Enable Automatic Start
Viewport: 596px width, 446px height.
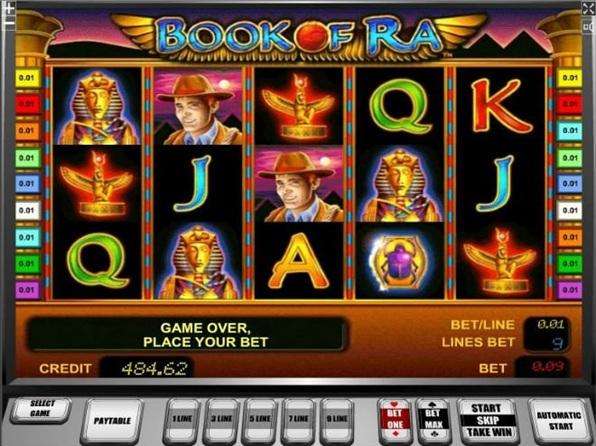click(x=559, y=421)
